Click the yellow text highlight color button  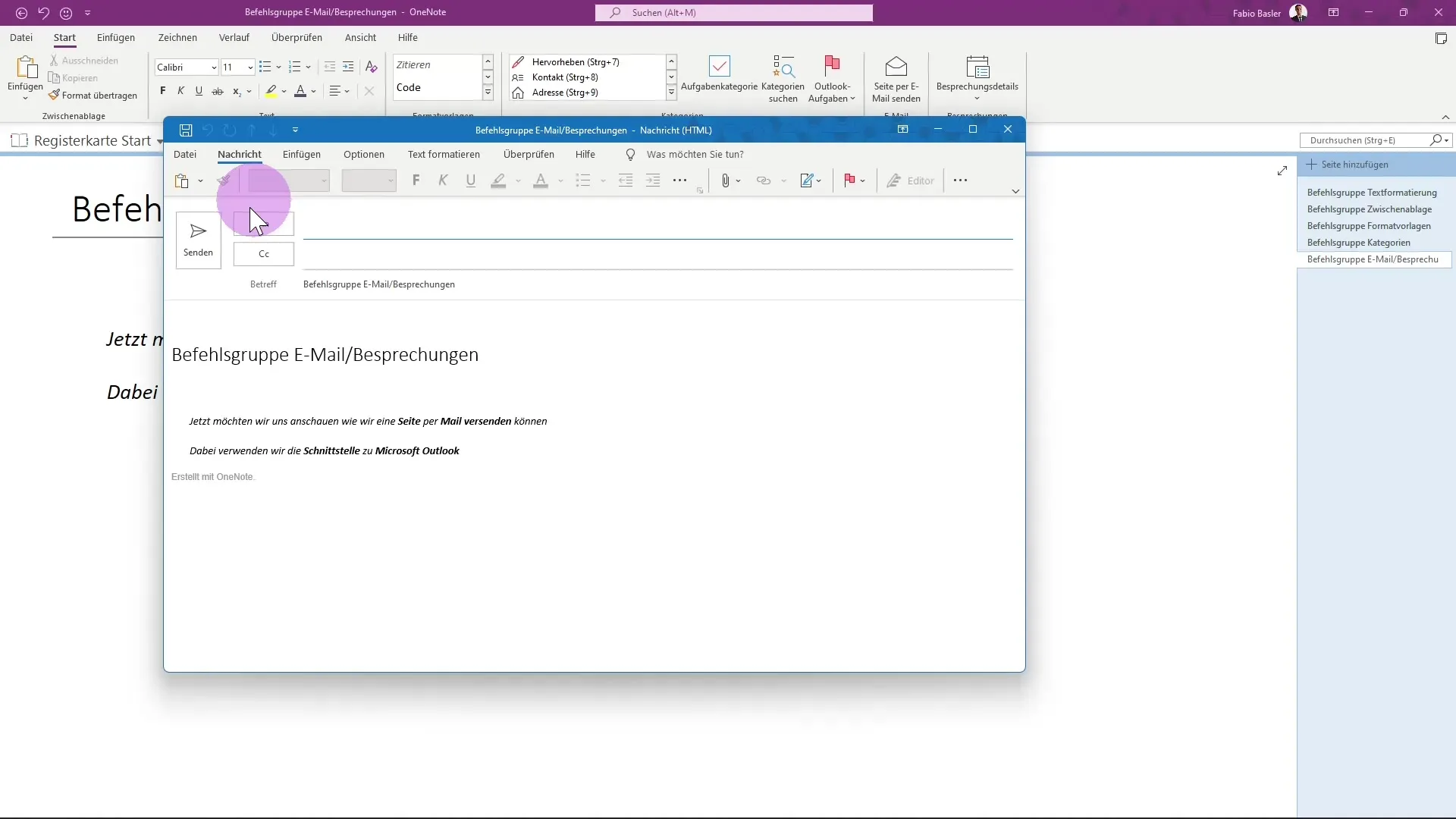click(x=271, y=91)
